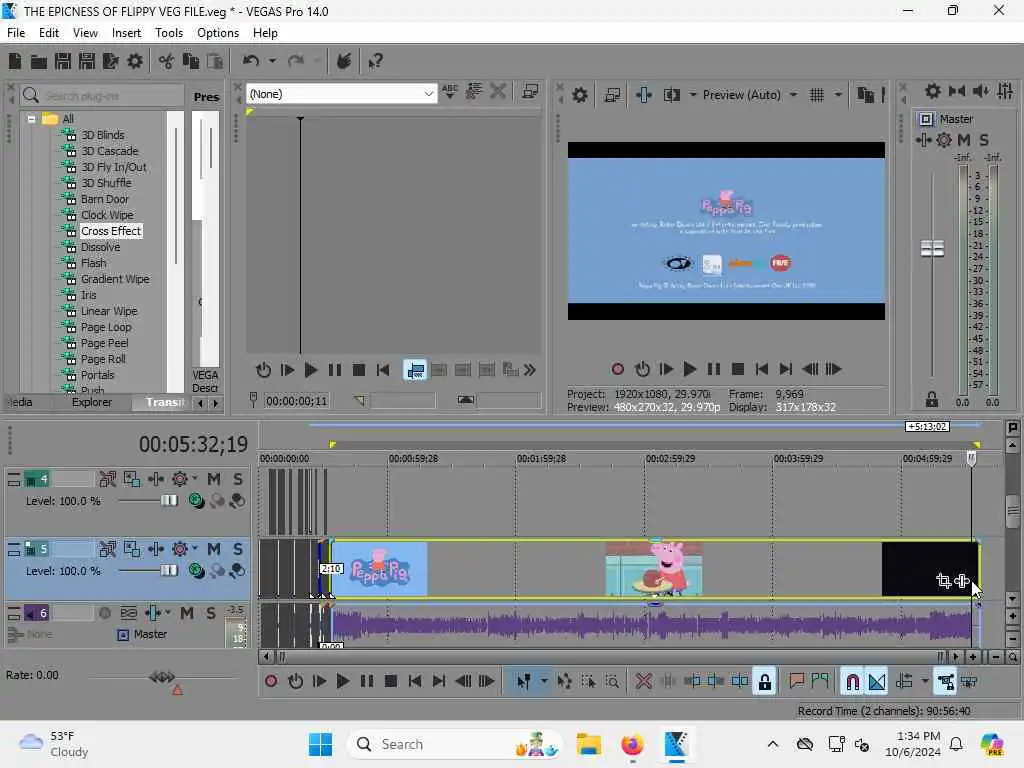The image size is (1024, 768).
Task: Expand the undo history dropdown arrow
Action: click(x=272, y=61)
